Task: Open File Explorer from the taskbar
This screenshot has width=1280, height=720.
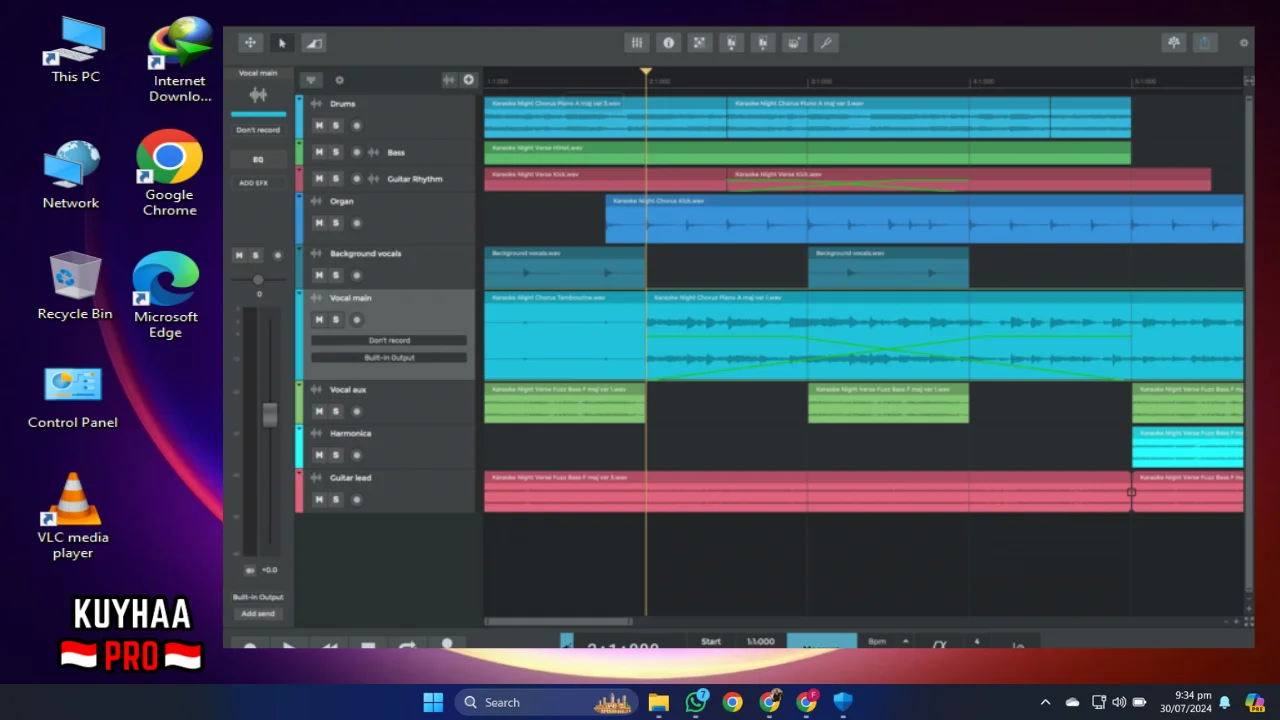Action: click(x=658, y=702)
